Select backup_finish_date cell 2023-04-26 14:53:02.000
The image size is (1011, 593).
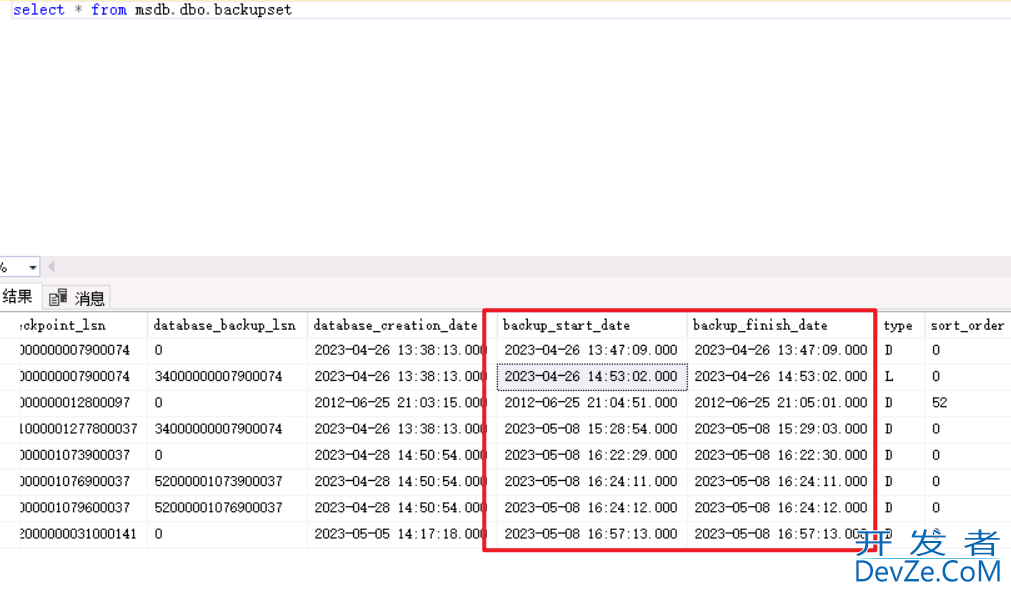tap(780, 376)
